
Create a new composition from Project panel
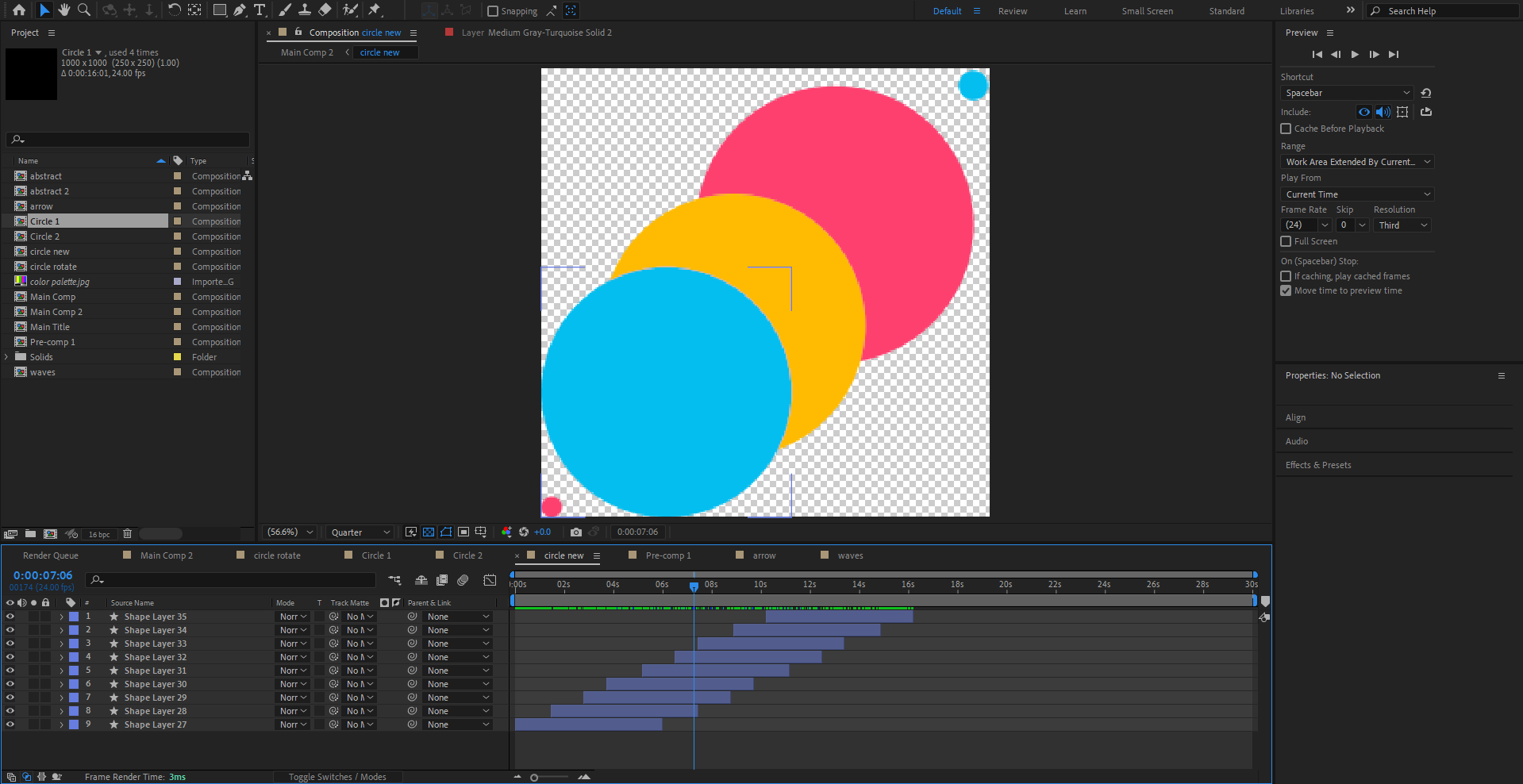50,534
